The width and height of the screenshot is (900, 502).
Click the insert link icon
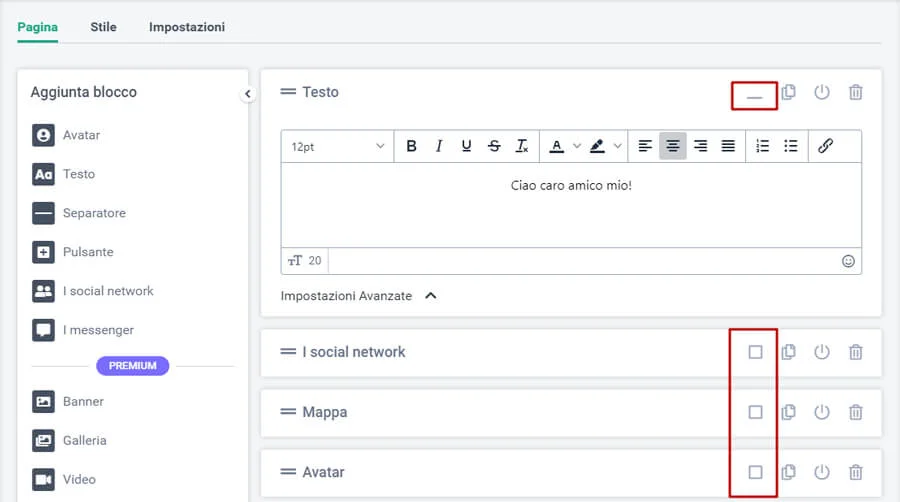coord(825,146)
